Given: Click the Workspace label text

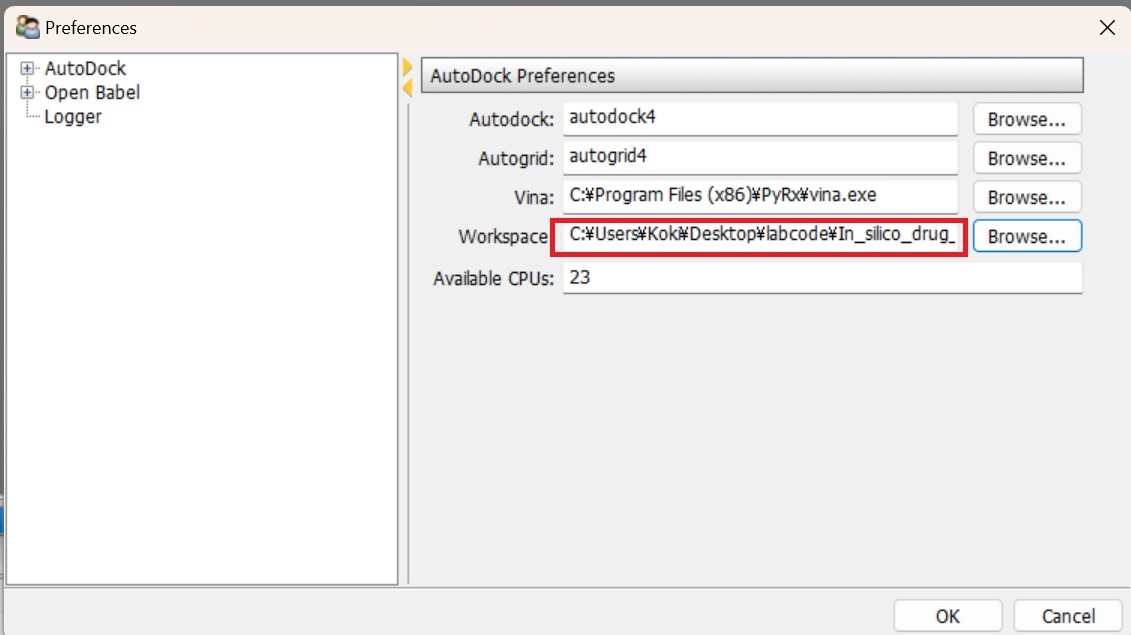Looking at the screenshot, I should [503, 237].
